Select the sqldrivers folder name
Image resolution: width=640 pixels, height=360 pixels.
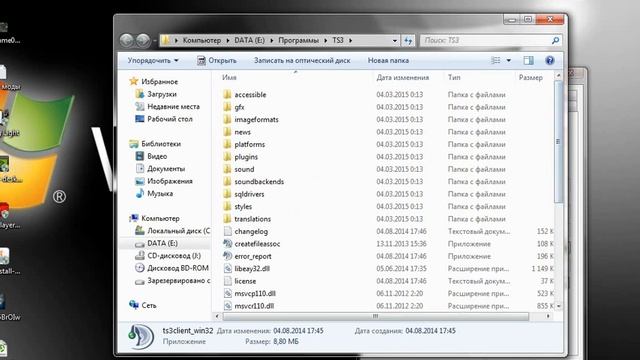tap(249, 194)
